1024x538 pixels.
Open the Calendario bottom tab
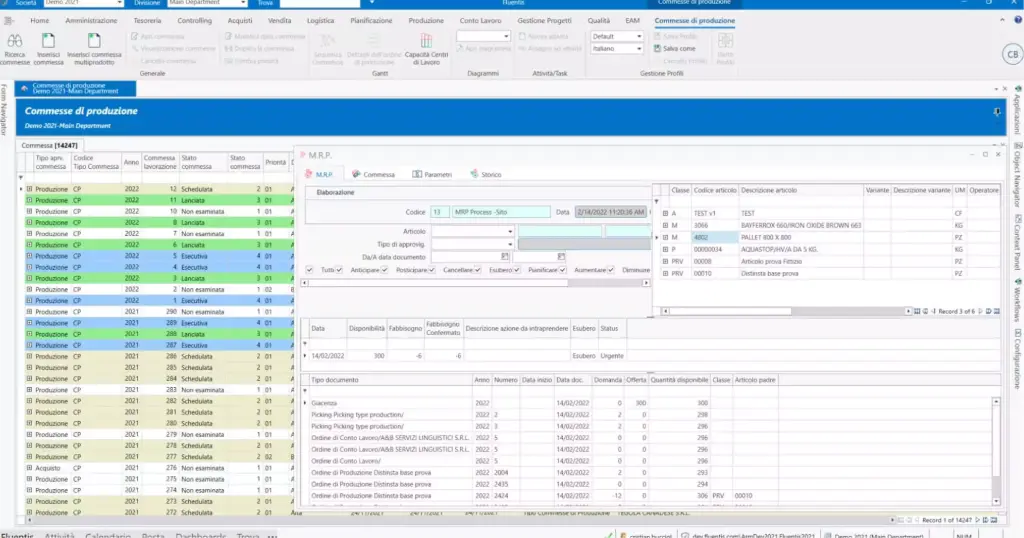pyautogui.click(x=108, y=535)
